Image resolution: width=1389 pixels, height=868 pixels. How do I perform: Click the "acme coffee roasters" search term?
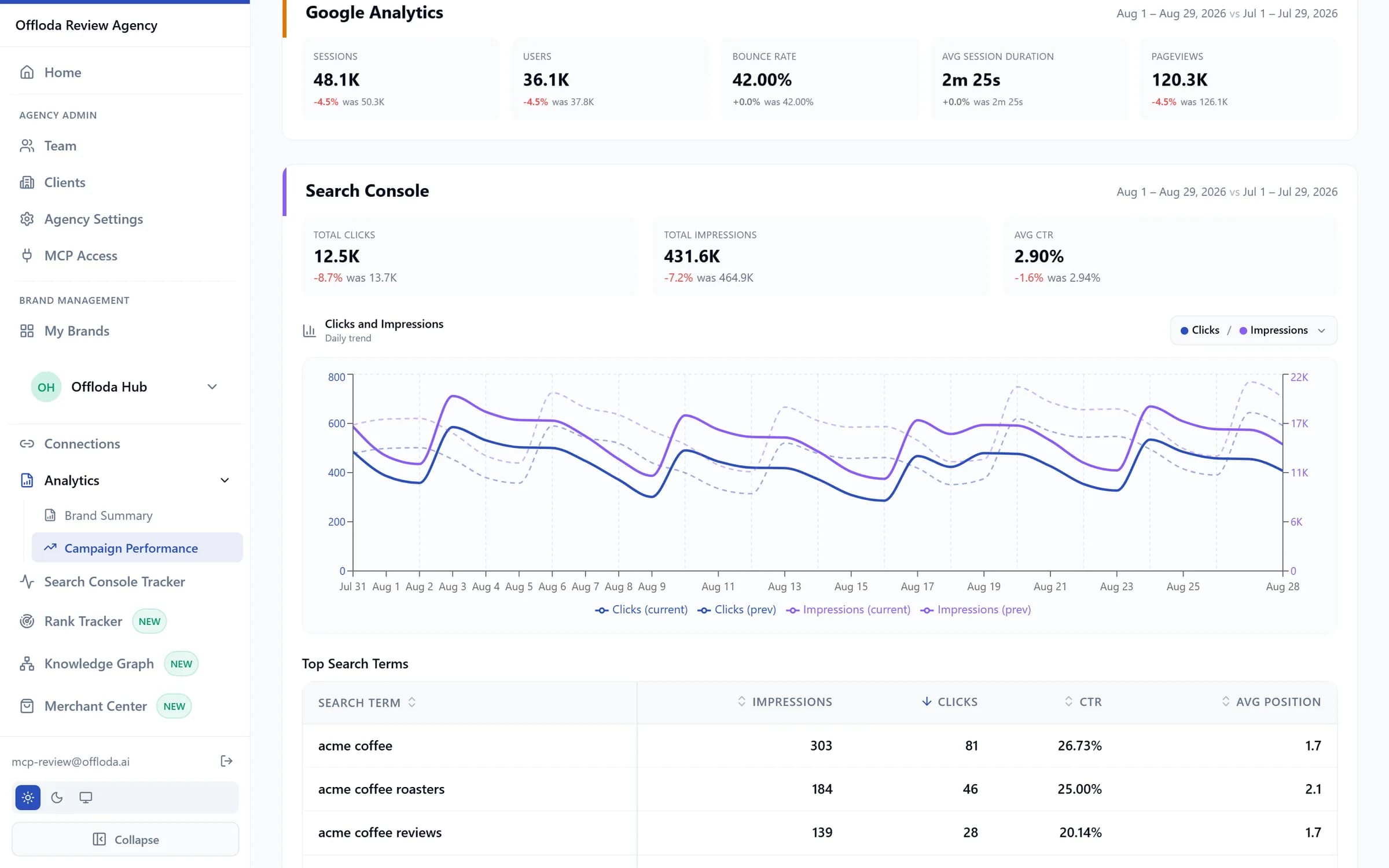(x=381, y=789)
